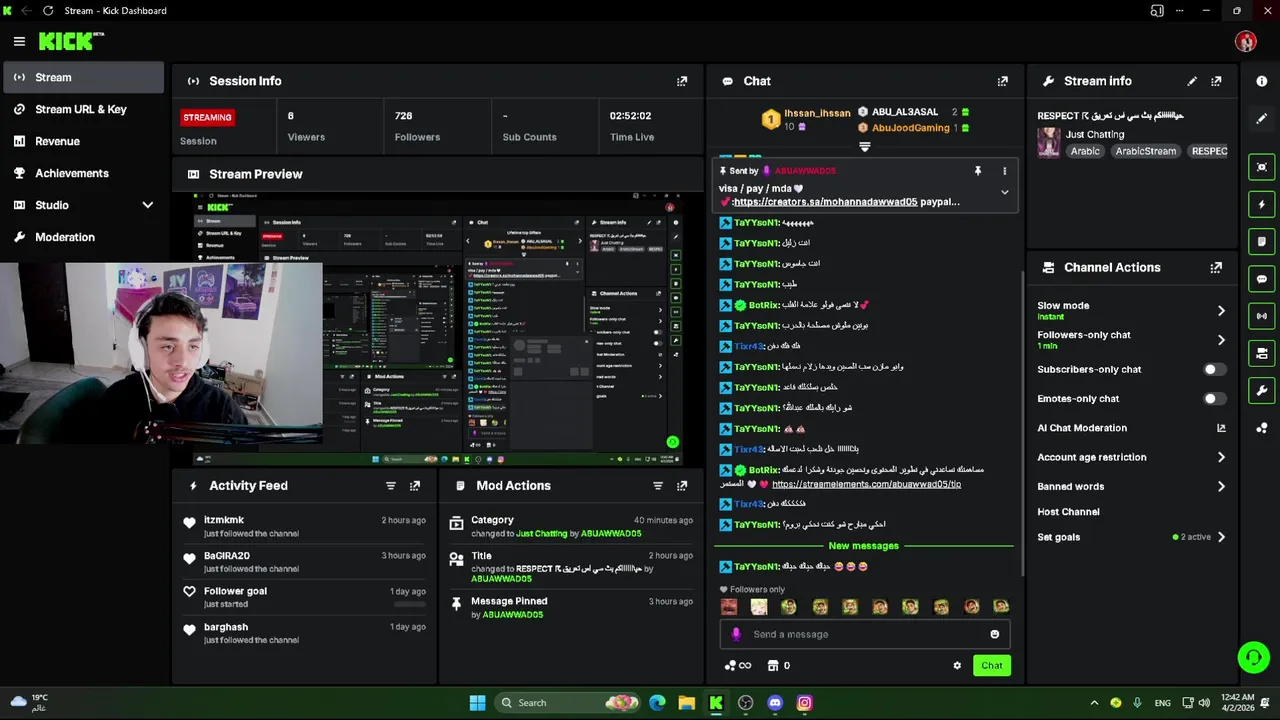Click the Just Chatting category thumbnail
Viewport: 1280px width, 720px height.
coord(1049,142)
